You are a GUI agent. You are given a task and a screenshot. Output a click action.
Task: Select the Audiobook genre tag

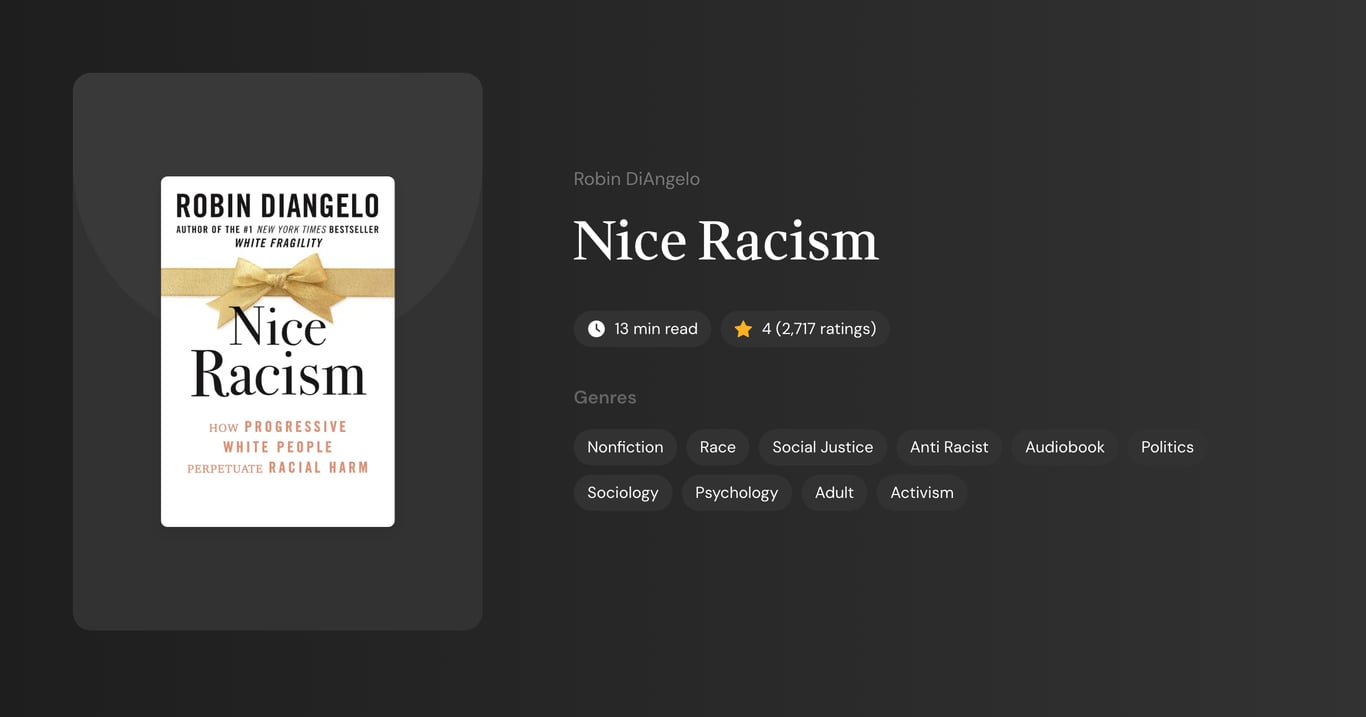coord(1064,447)
